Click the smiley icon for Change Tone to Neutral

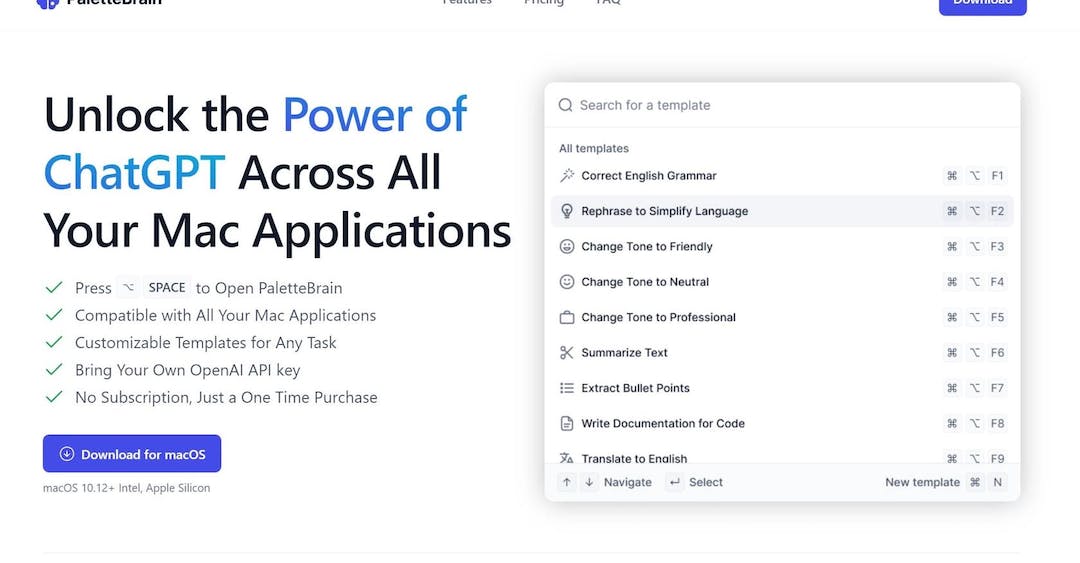(567, 282)
